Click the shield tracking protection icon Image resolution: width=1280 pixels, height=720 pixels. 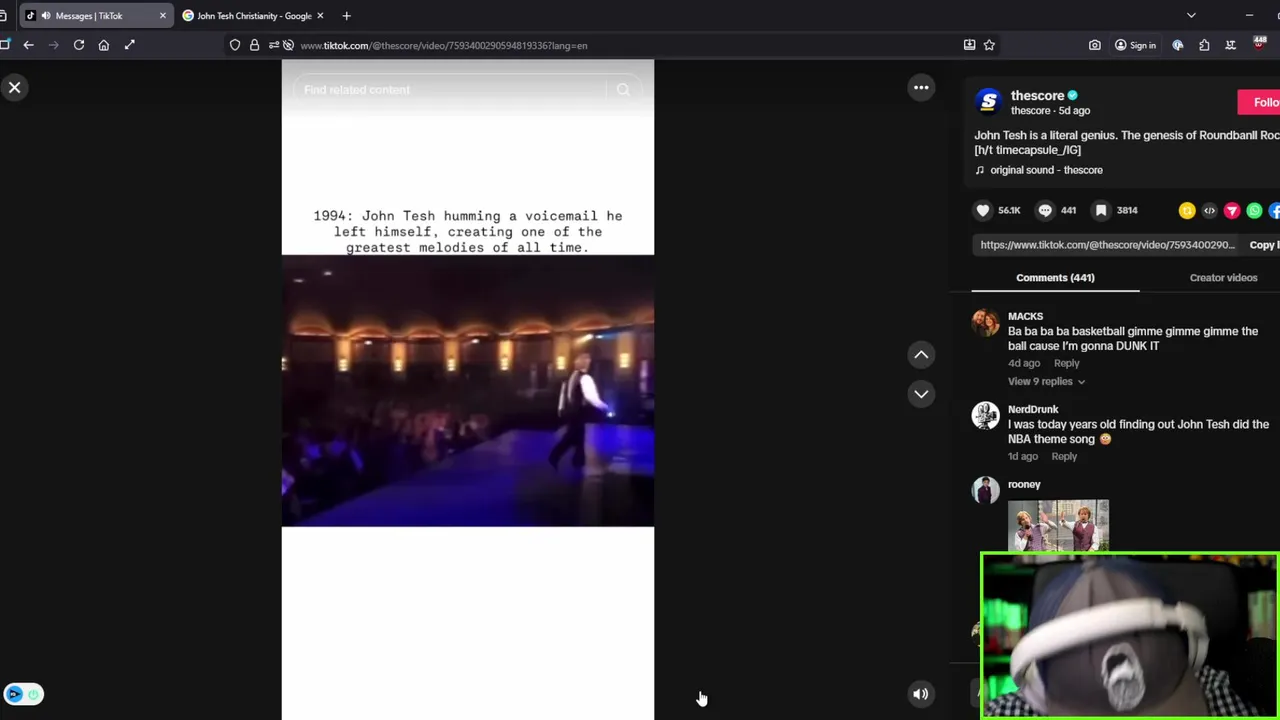coord(235,45)
